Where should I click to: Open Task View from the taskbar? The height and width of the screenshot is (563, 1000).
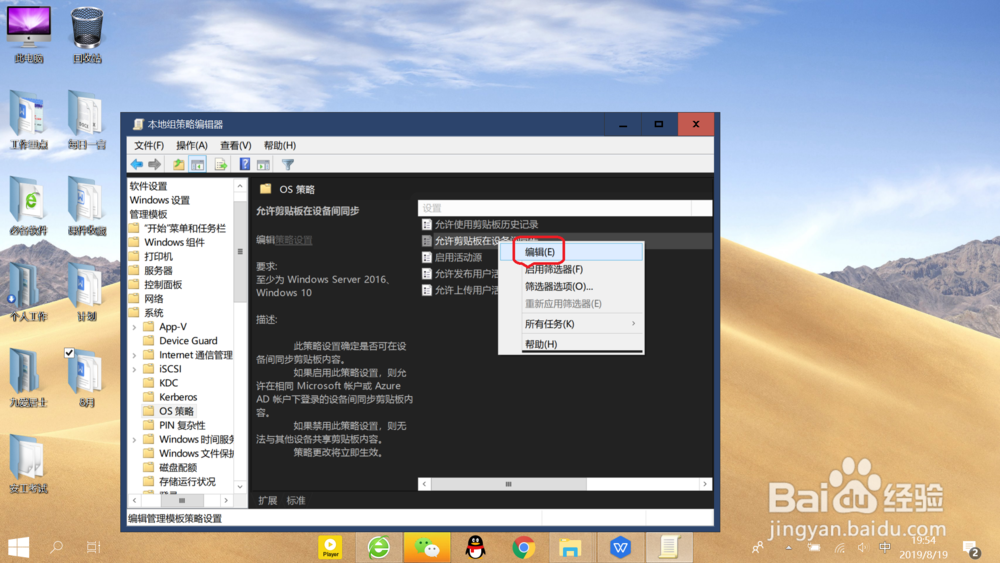tap(93, 547)
